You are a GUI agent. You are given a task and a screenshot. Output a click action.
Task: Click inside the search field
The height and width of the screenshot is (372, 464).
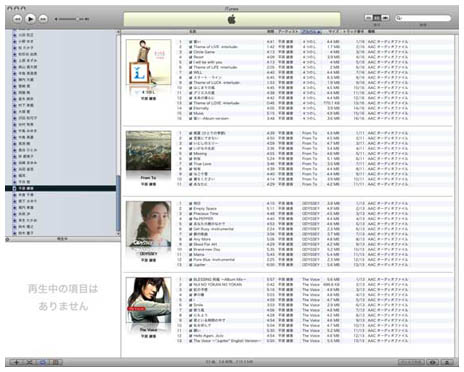coord(423,18)
